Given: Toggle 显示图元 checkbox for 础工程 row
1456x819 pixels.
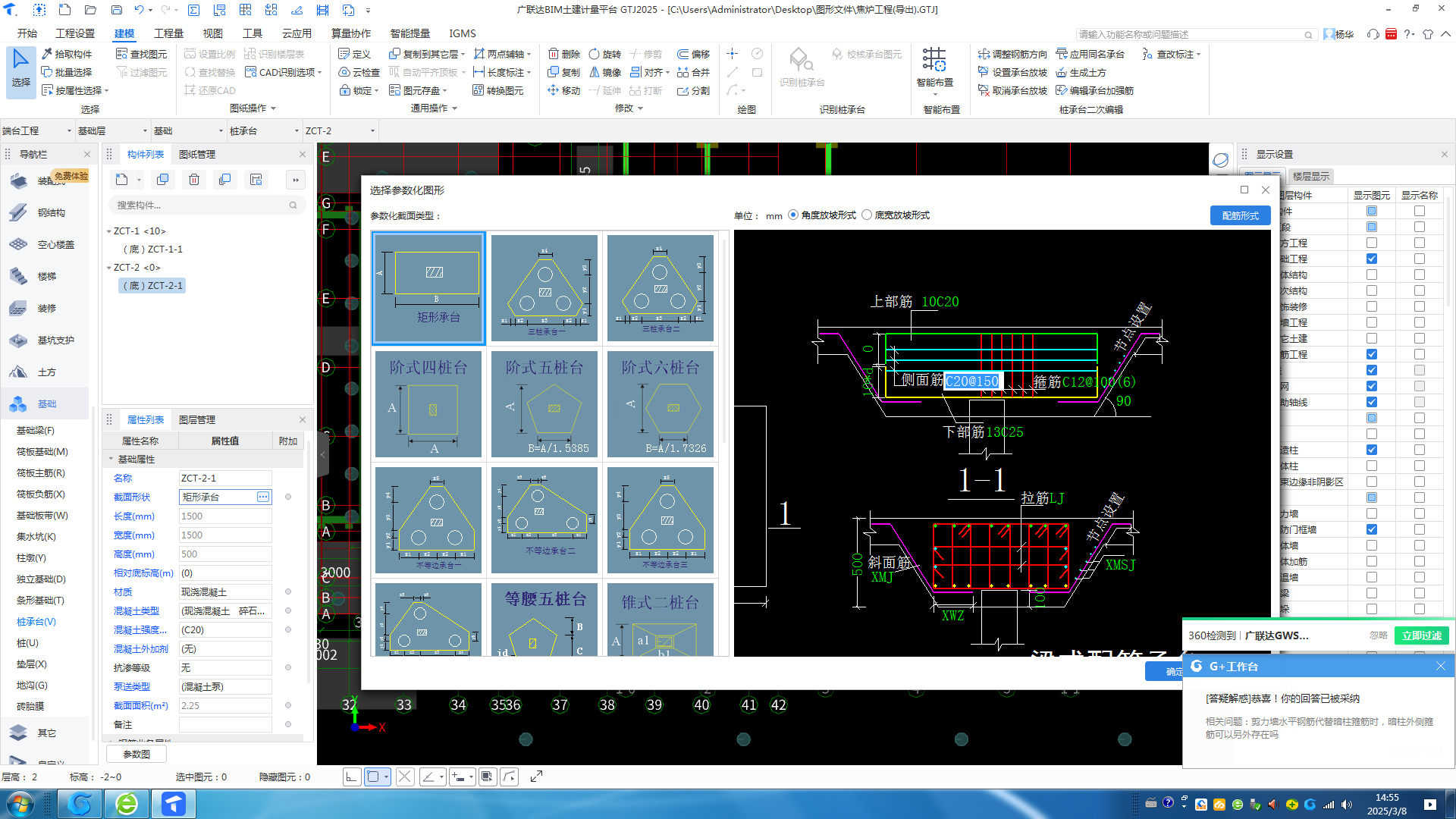Looking at the screenshot, I should click(1371, 259).
